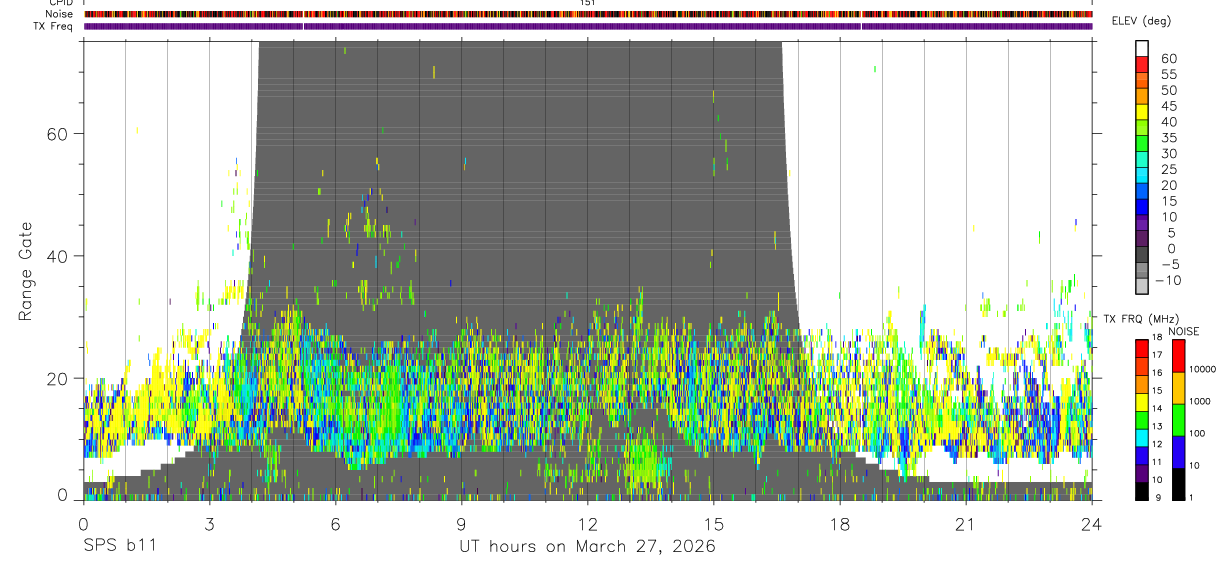Viewport: 1228px width, 567px height.
Task: Click the x-axis tick label "3"
Action: pyautogui.click(x=210, y=524)
